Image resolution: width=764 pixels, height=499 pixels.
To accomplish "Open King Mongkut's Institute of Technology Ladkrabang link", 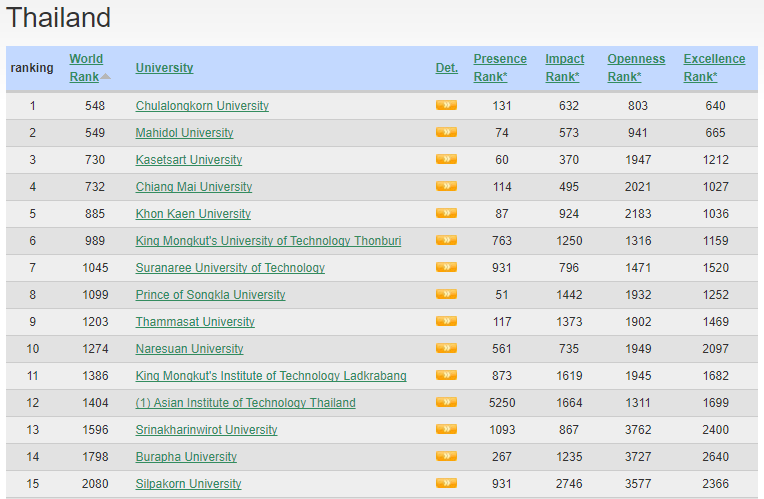I will (x=271, y=376).
